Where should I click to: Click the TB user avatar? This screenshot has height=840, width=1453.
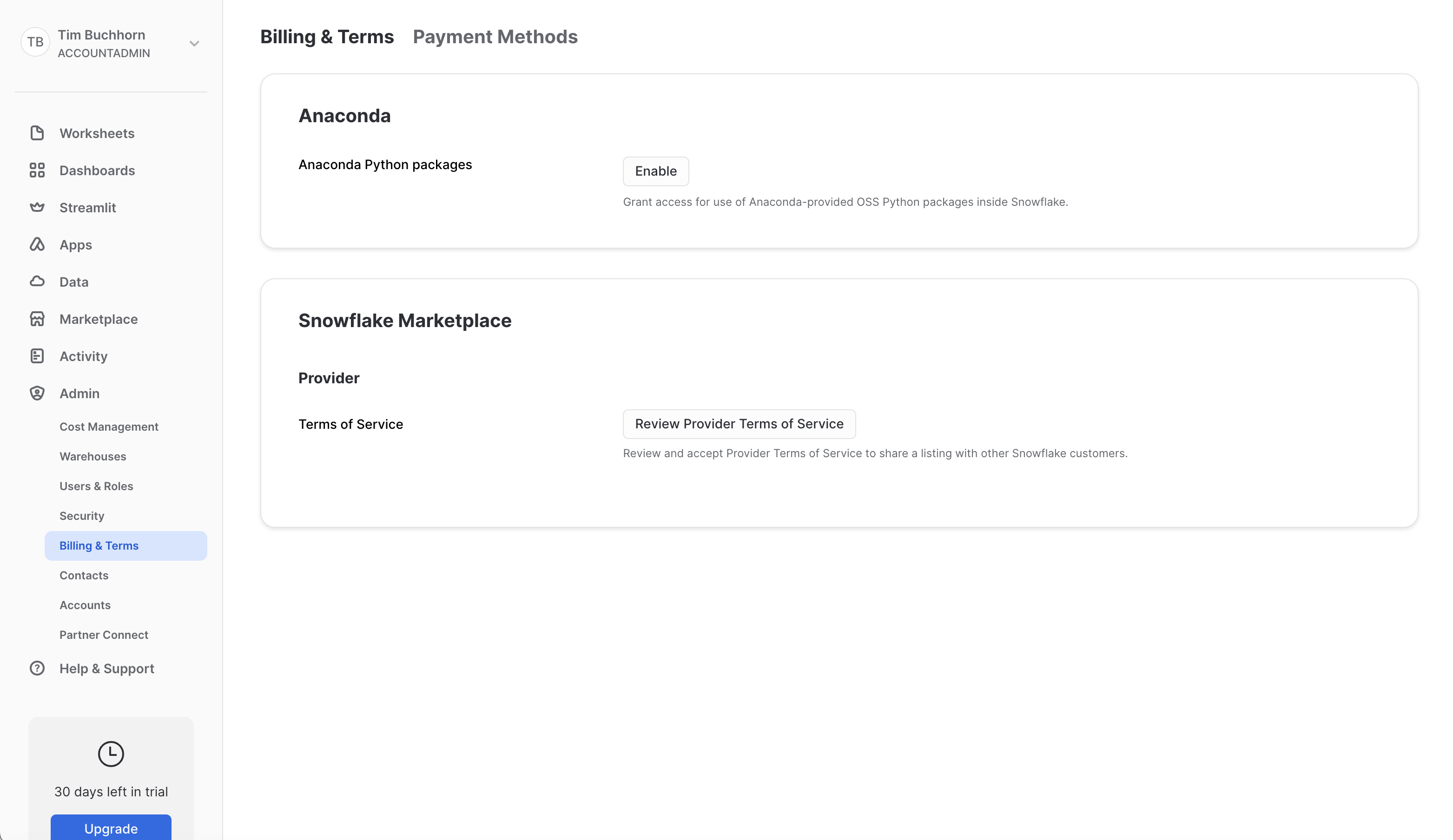[x=35, y=42]
